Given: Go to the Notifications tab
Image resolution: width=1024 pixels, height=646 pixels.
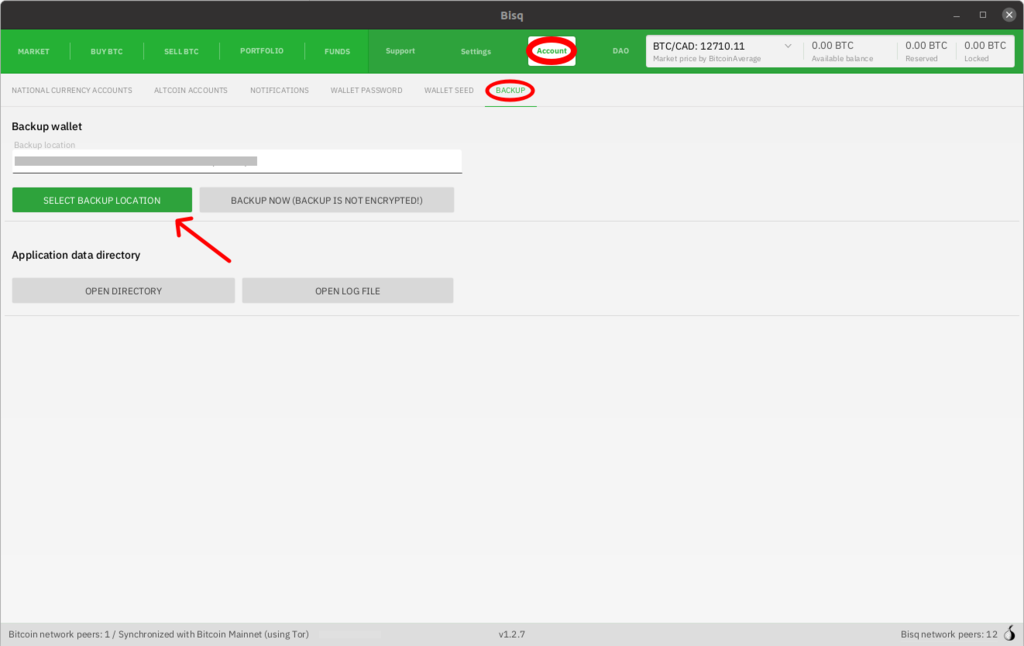Looking at the screenshot, I should click(x=279, y=90).
